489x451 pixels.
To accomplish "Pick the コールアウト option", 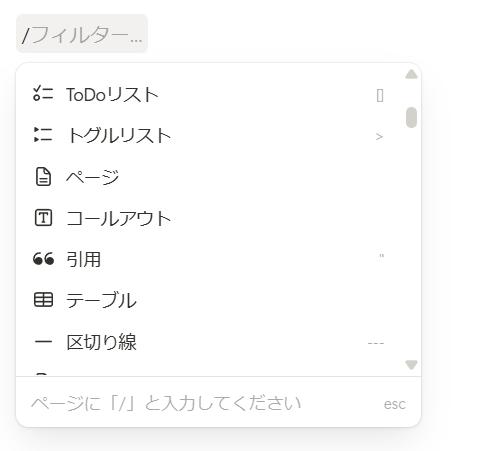I will coord(208,218).
